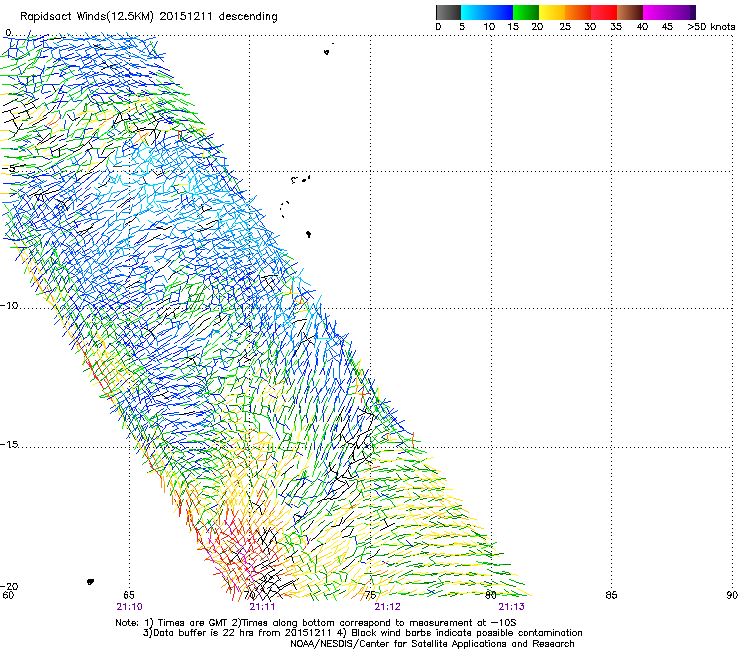Click the legend tick label '25'
The width and height of the screenshot is (740, 650).
click(565, 27)
